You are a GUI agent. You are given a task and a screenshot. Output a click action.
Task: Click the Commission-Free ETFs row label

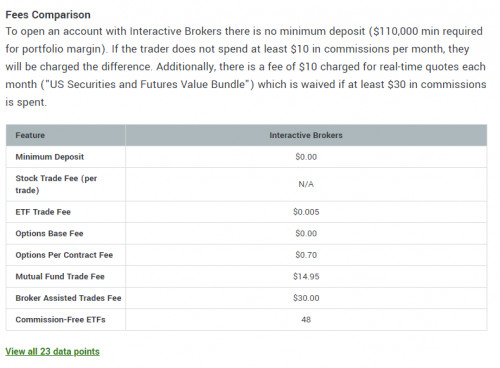tap(60, 320)
